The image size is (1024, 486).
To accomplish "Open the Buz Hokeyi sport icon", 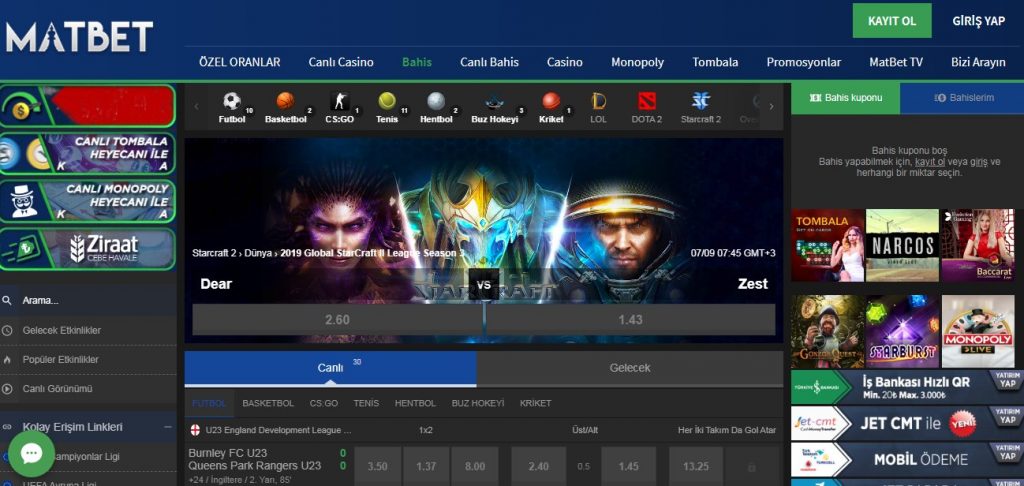I will pos(493,102).
